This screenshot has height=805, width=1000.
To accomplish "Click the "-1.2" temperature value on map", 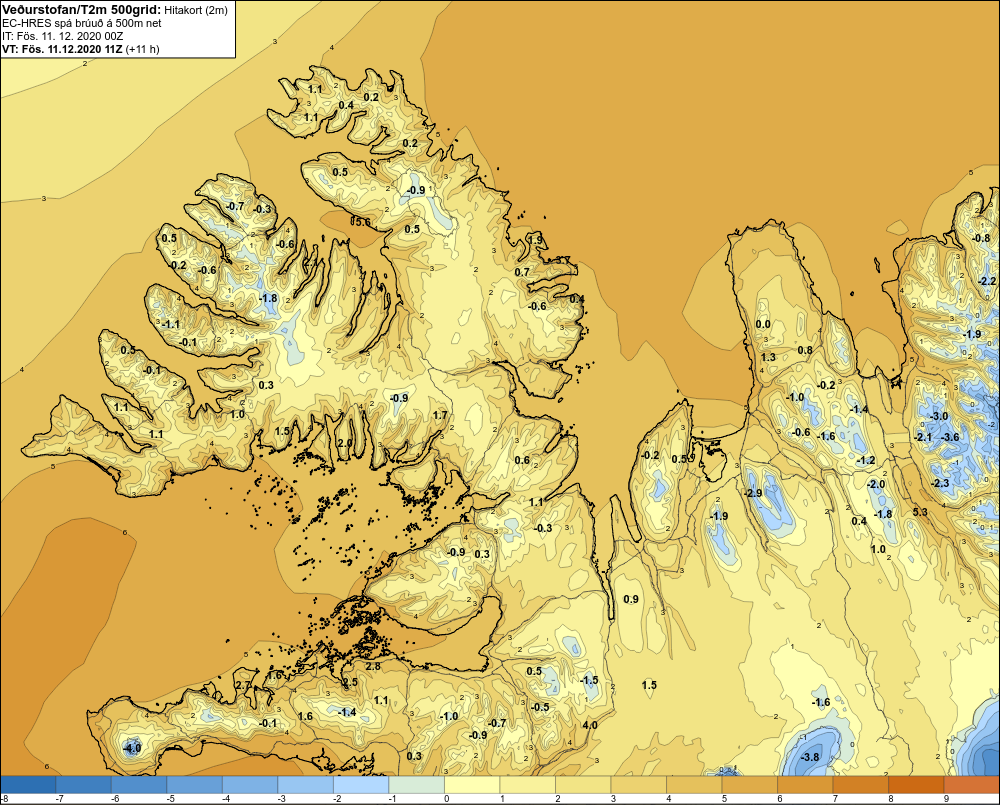I will [x=865, y=461].
